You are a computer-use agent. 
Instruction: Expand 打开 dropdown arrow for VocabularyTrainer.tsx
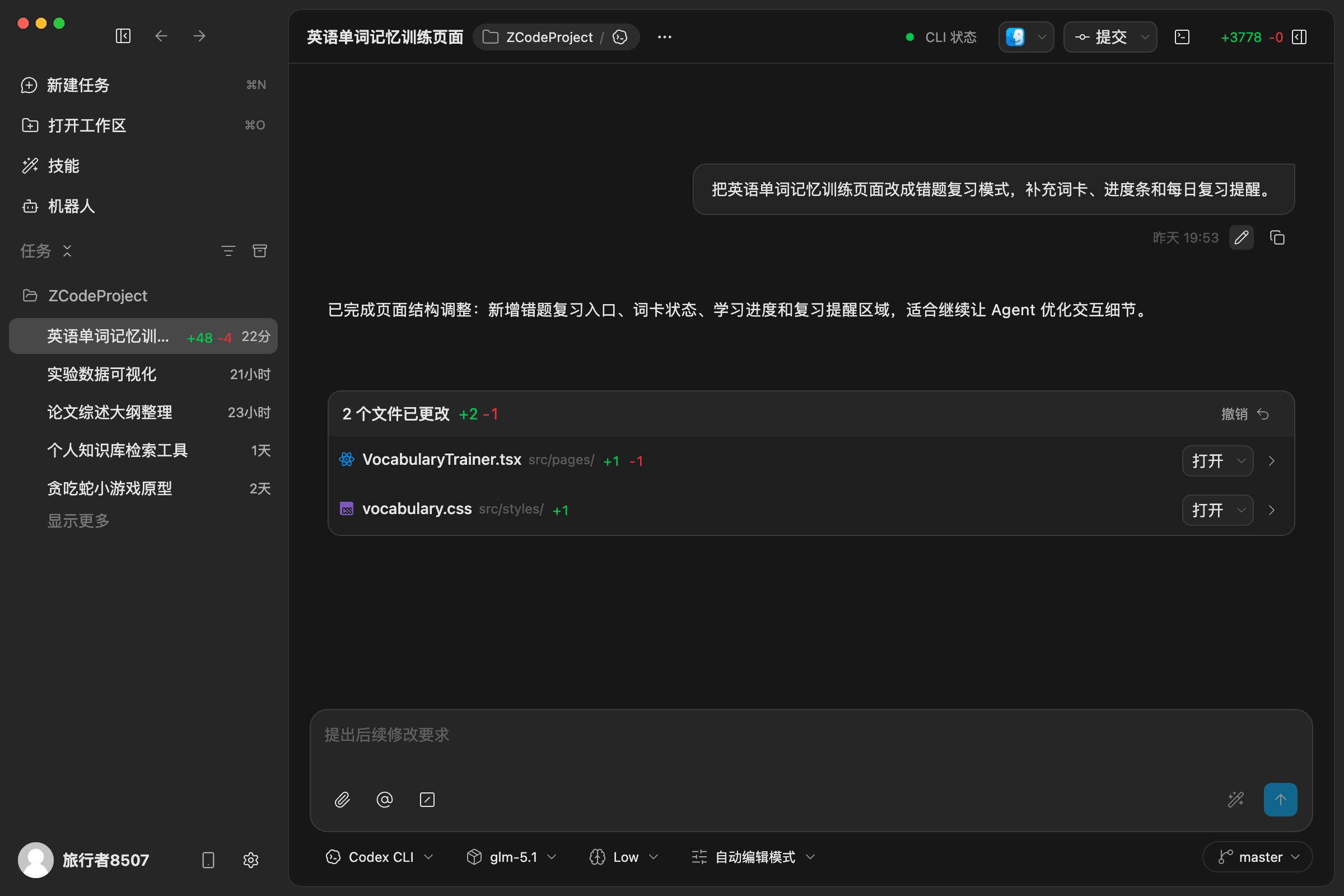[1240, 460]
